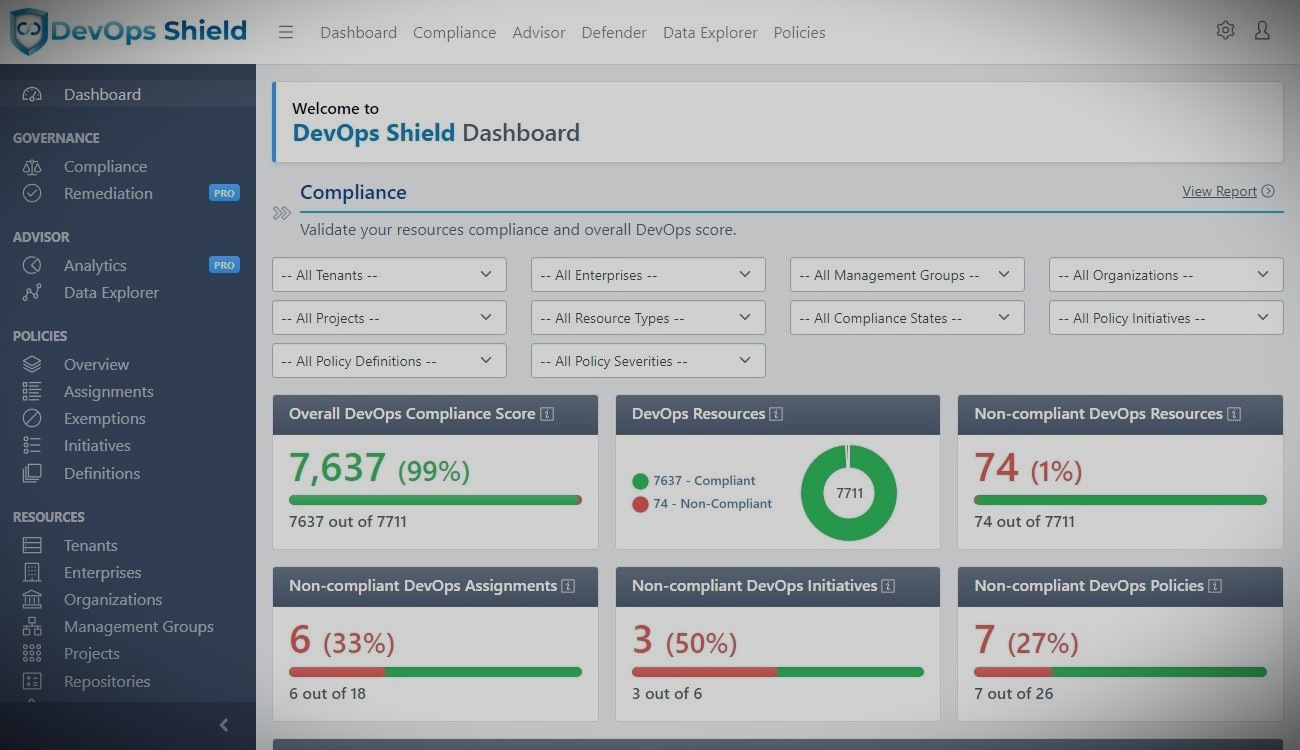Screen dimensions: 1300x750
Task: Click the Overall DevOps Compliance Score progress bar
Action: click(435, 500)
